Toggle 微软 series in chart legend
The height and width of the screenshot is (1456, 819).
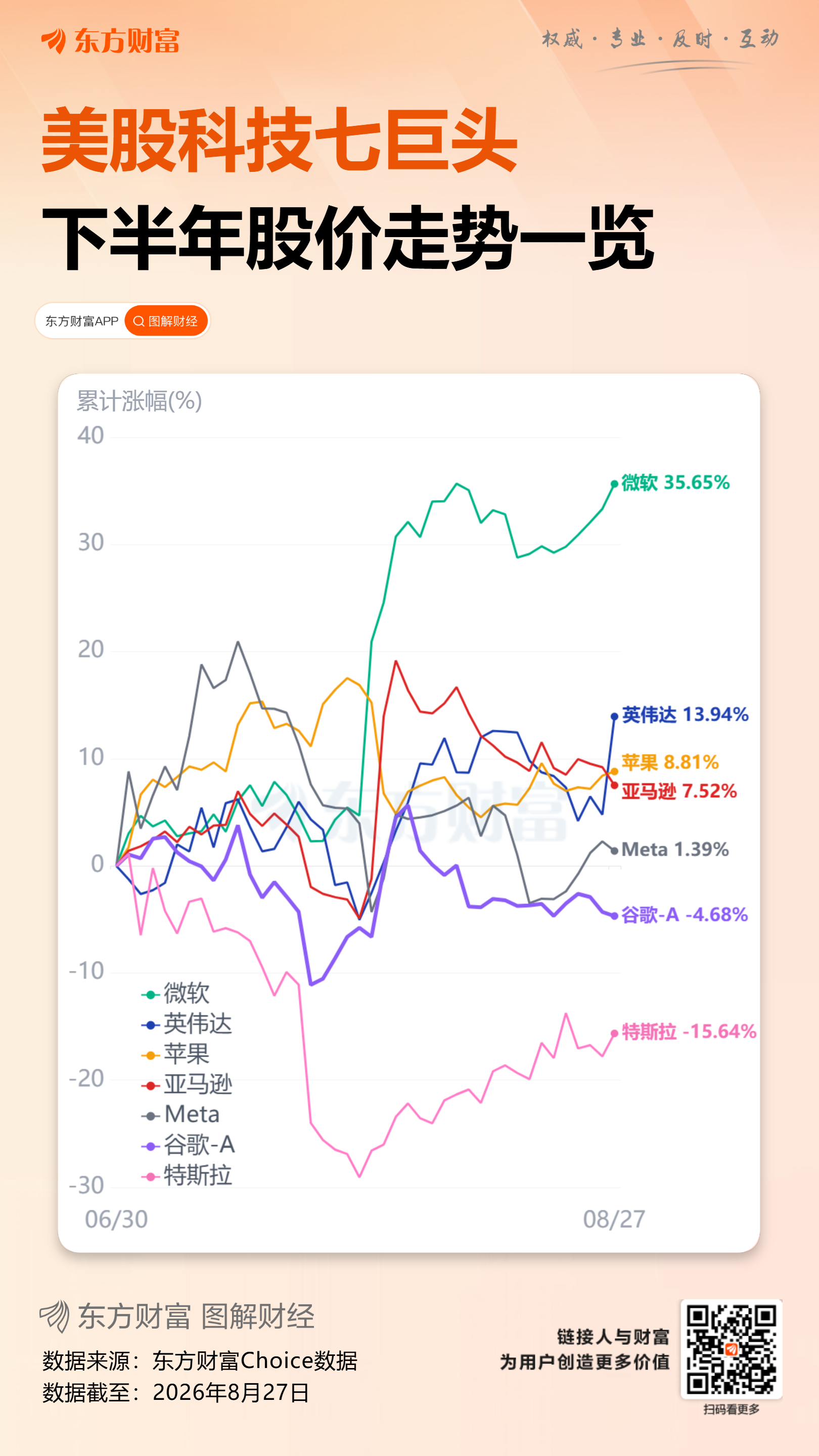(x=175, y=993)
